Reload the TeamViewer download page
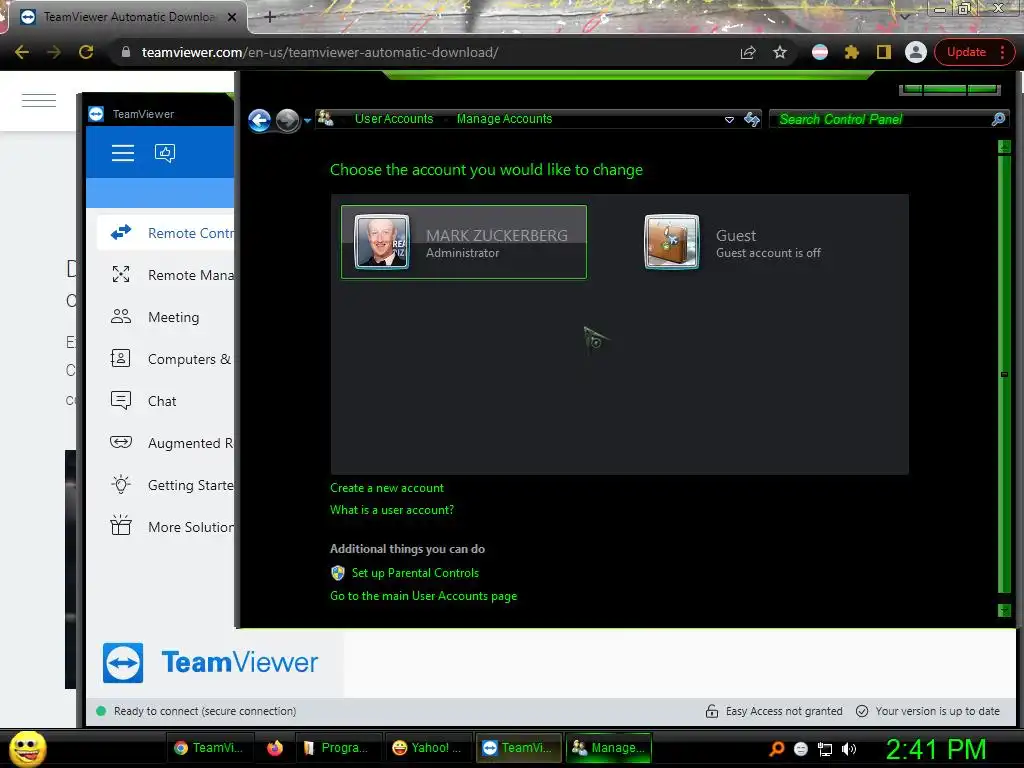 (x=86, y=52)
